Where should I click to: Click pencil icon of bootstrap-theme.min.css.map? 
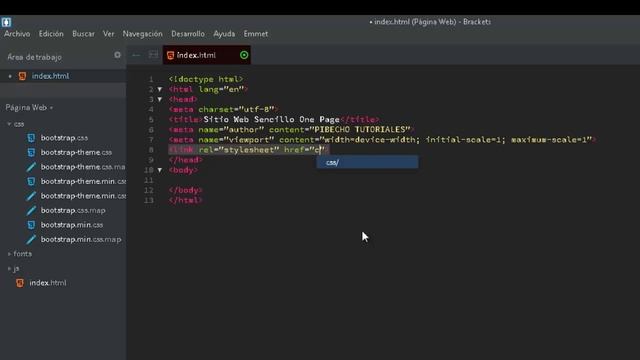pyautogui.click(x=31, y=196)
